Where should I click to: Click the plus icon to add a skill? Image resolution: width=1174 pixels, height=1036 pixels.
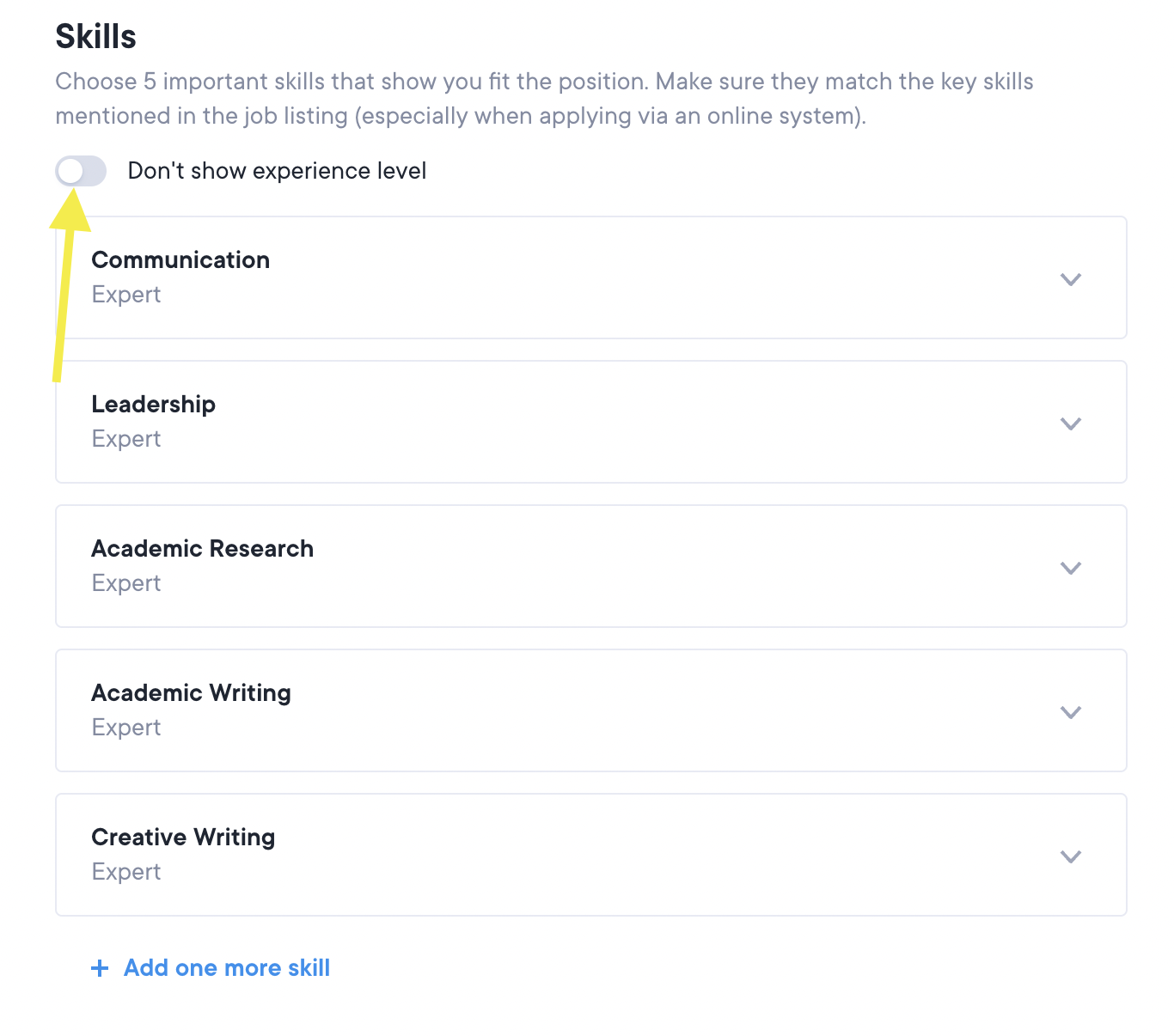[x=100, y=968]
